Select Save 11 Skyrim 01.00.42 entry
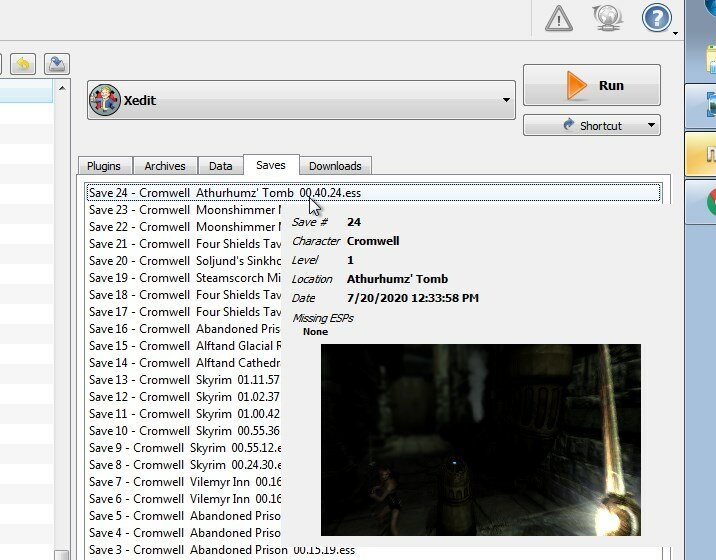716x560 pixels. 184,413
